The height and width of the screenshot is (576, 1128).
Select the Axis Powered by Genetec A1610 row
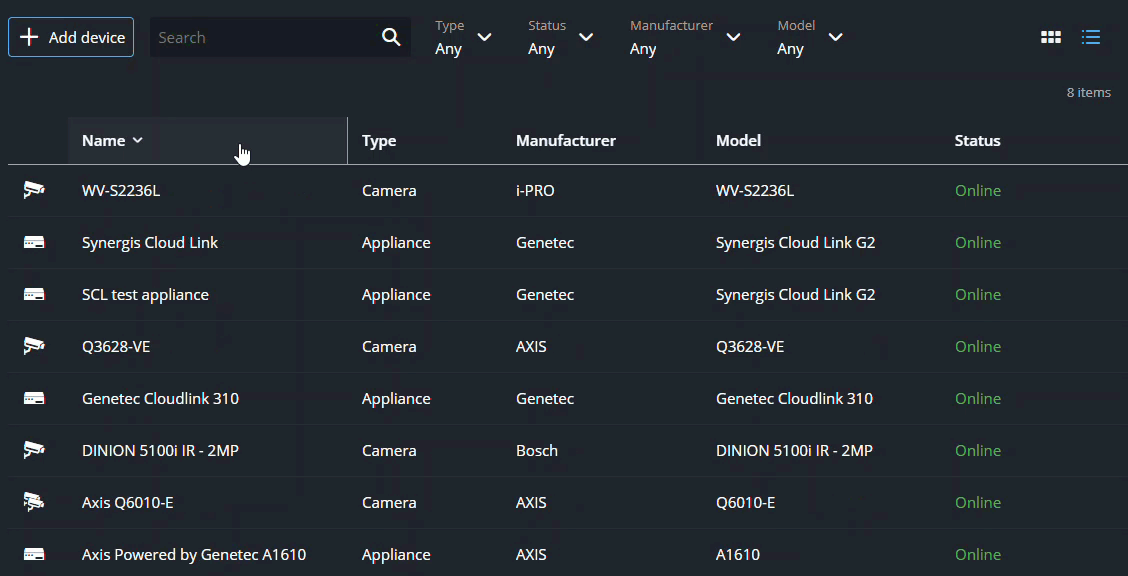(x=194, y=555)
